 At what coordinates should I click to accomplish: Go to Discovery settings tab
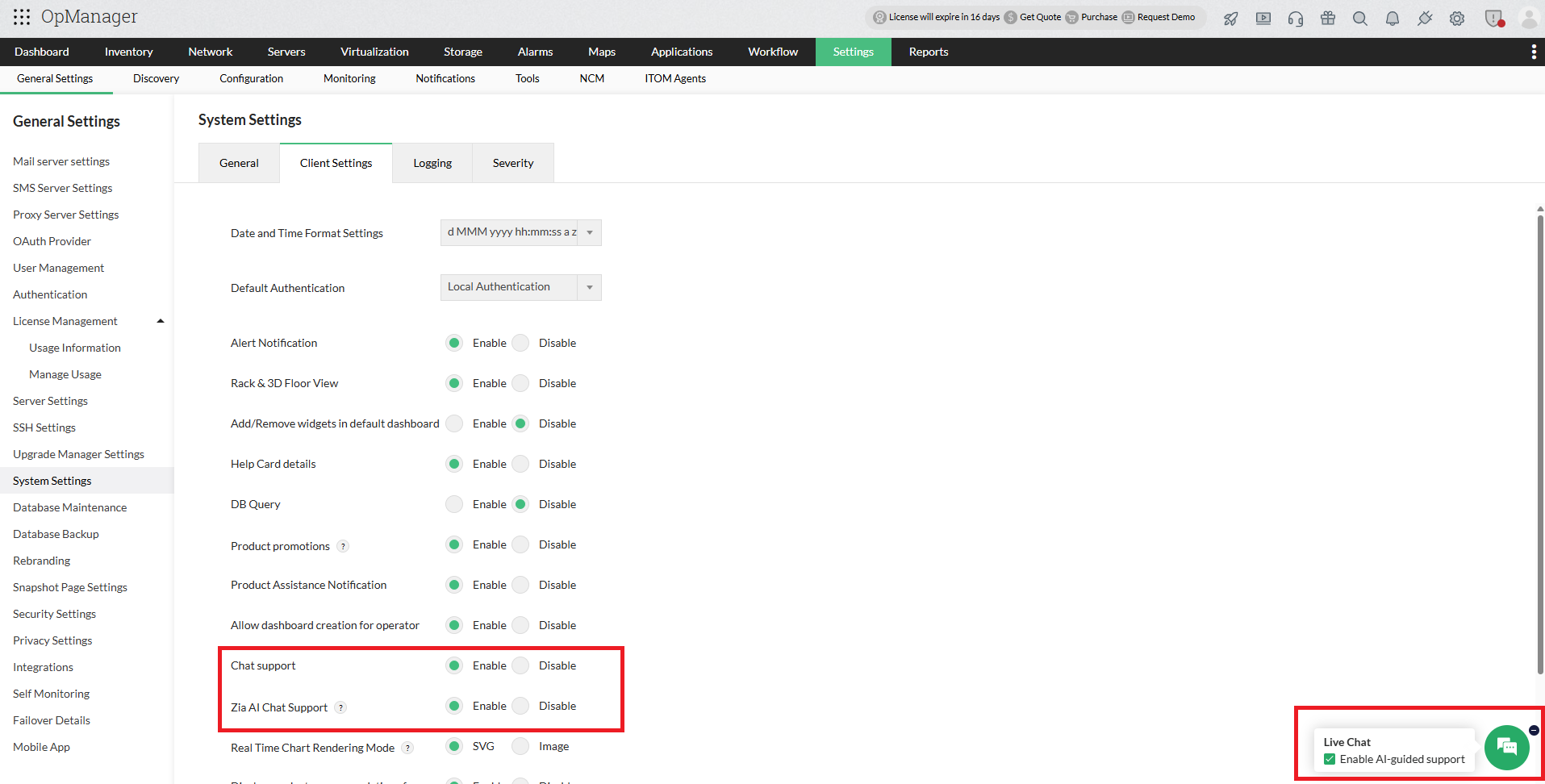156,78
